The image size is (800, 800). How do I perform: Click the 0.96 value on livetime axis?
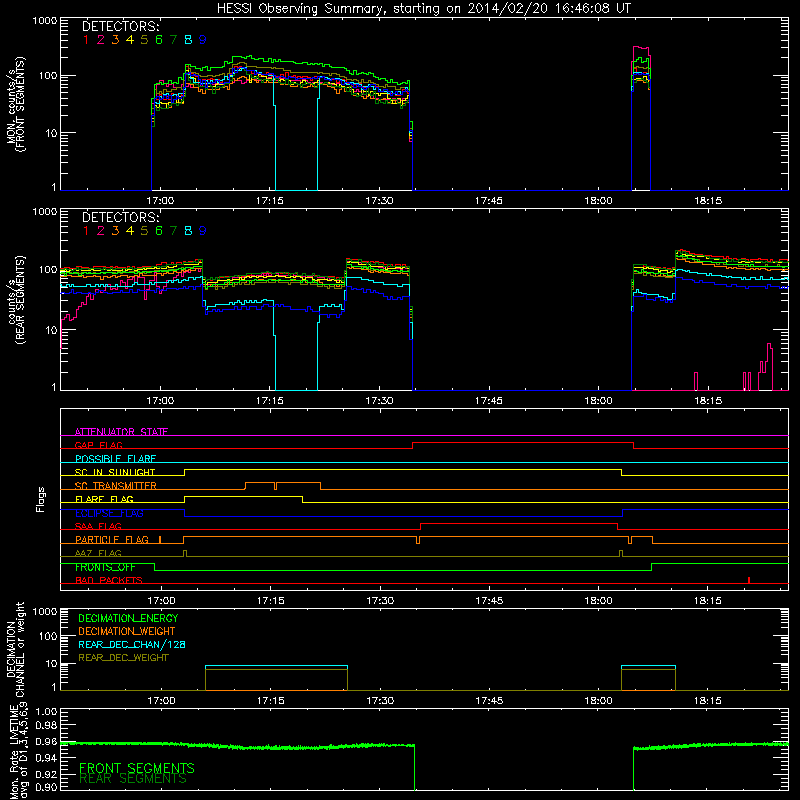47,741
